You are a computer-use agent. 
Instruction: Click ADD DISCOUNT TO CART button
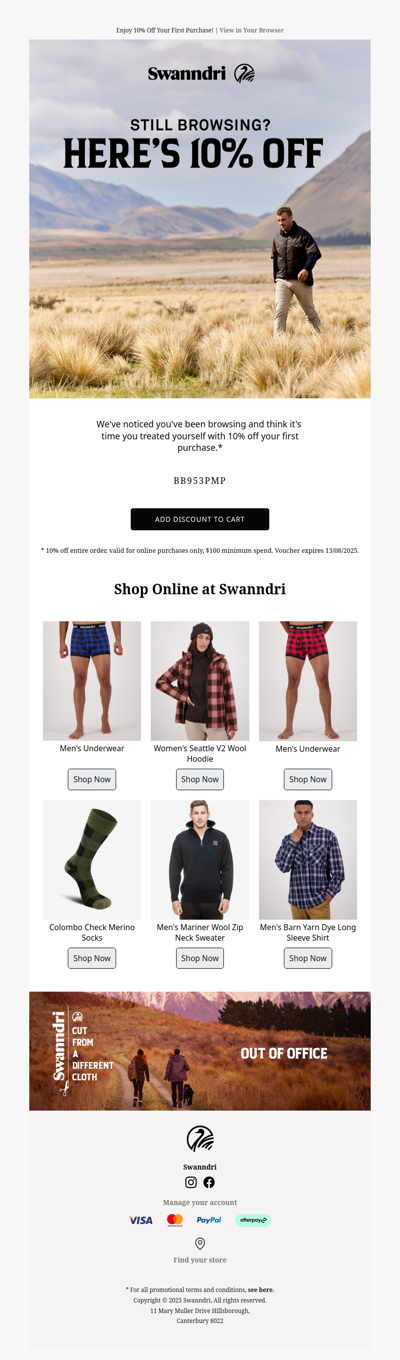click(x=200, y=519)
